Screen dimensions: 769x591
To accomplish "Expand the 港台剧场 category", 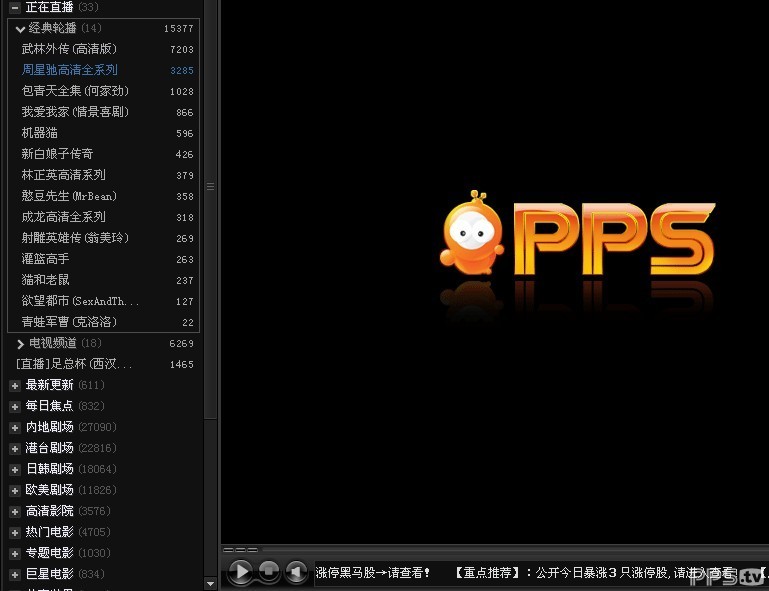I will [x=15, y=448].
